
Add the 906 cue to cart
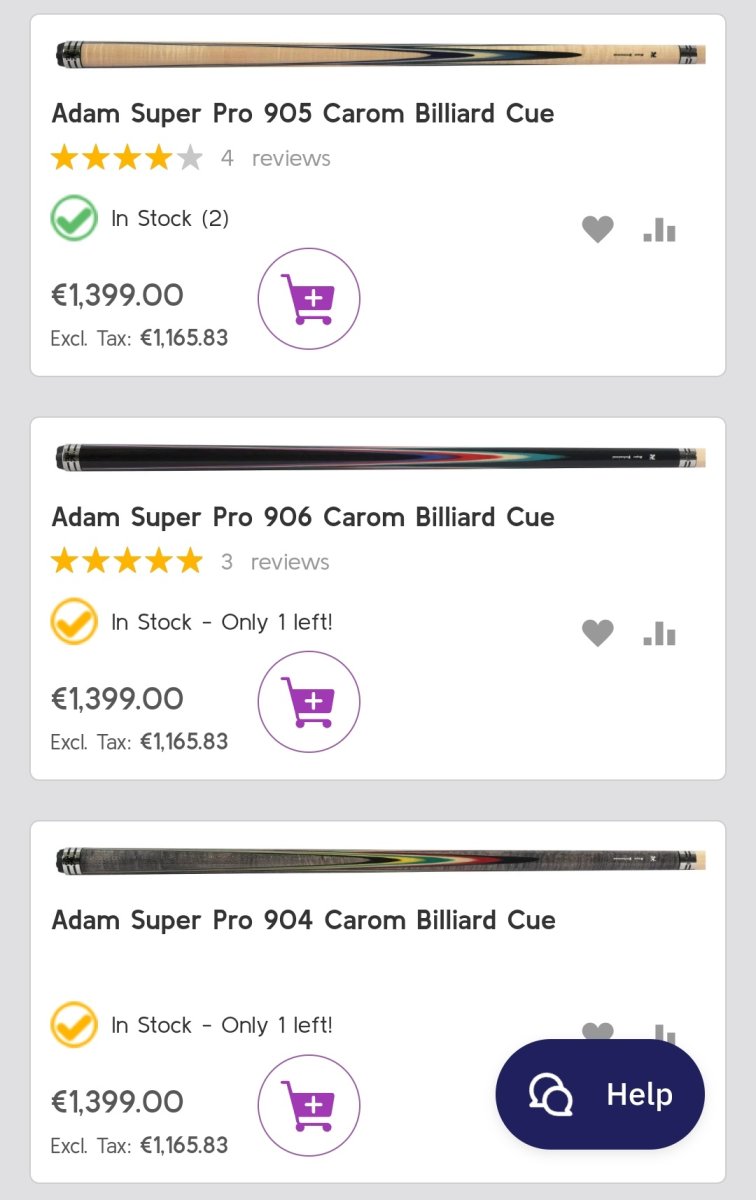tap(309, 702)
